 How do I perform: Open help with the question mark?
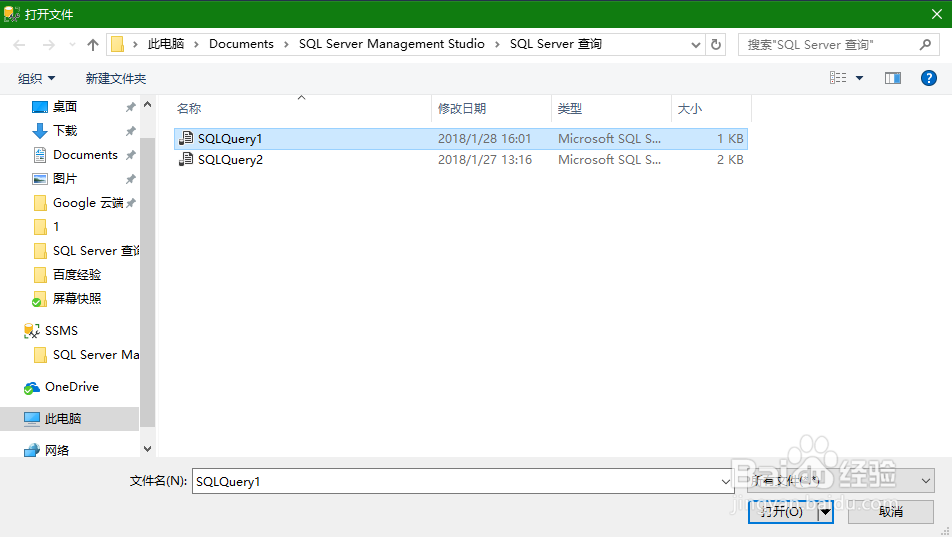[928, 78]
